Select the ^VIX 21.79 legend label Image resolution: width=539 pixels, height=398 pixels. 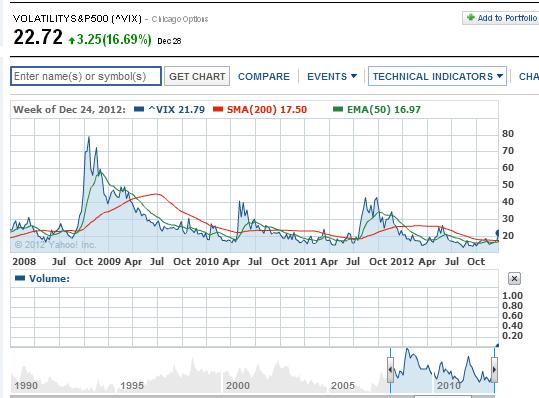pyautogui.click(x=176, y=110)
